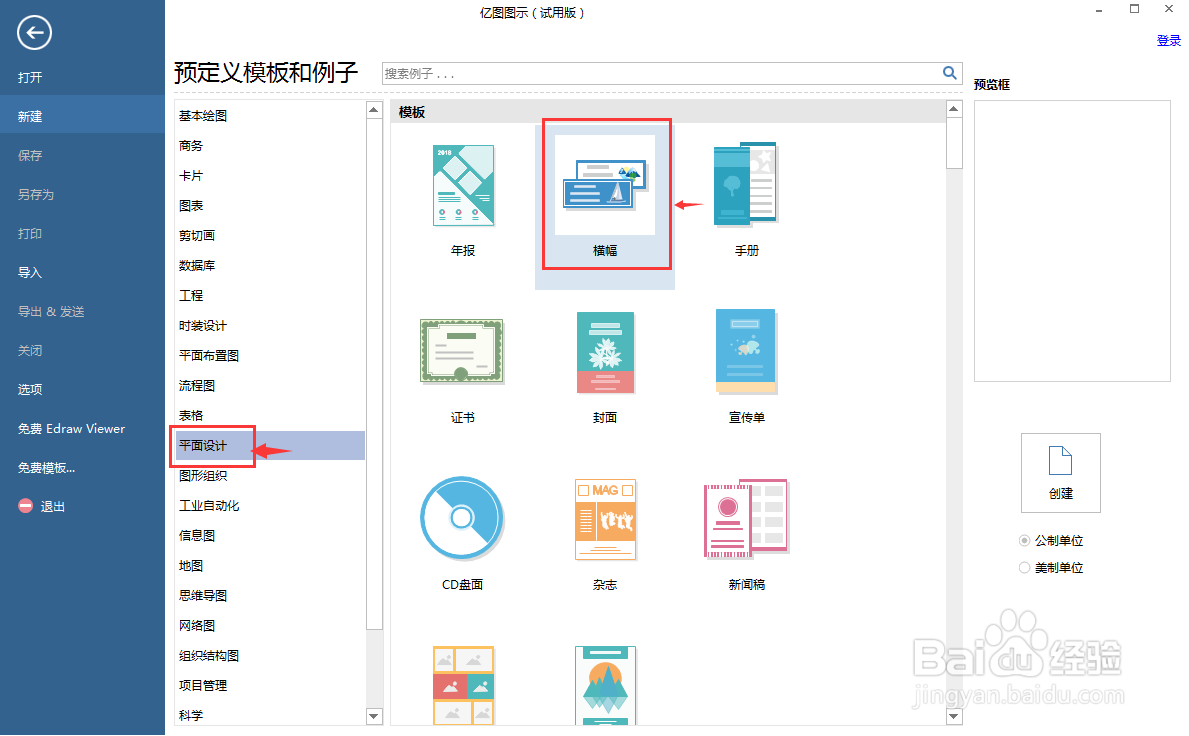Select the mountain poster template at bottom
1189x736 pixels.
coord(605,685)
